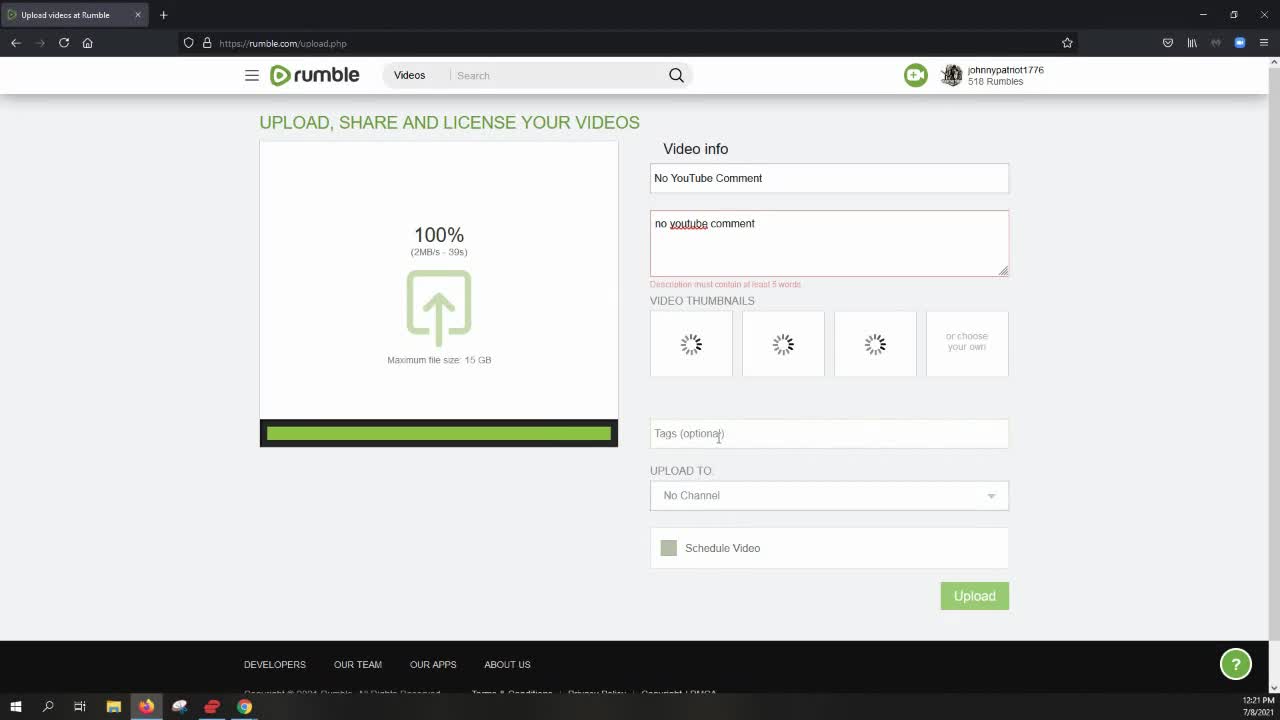Show site security padlock info
Viewport: 1280px width, 720px height.
click(x=207, y=43)
